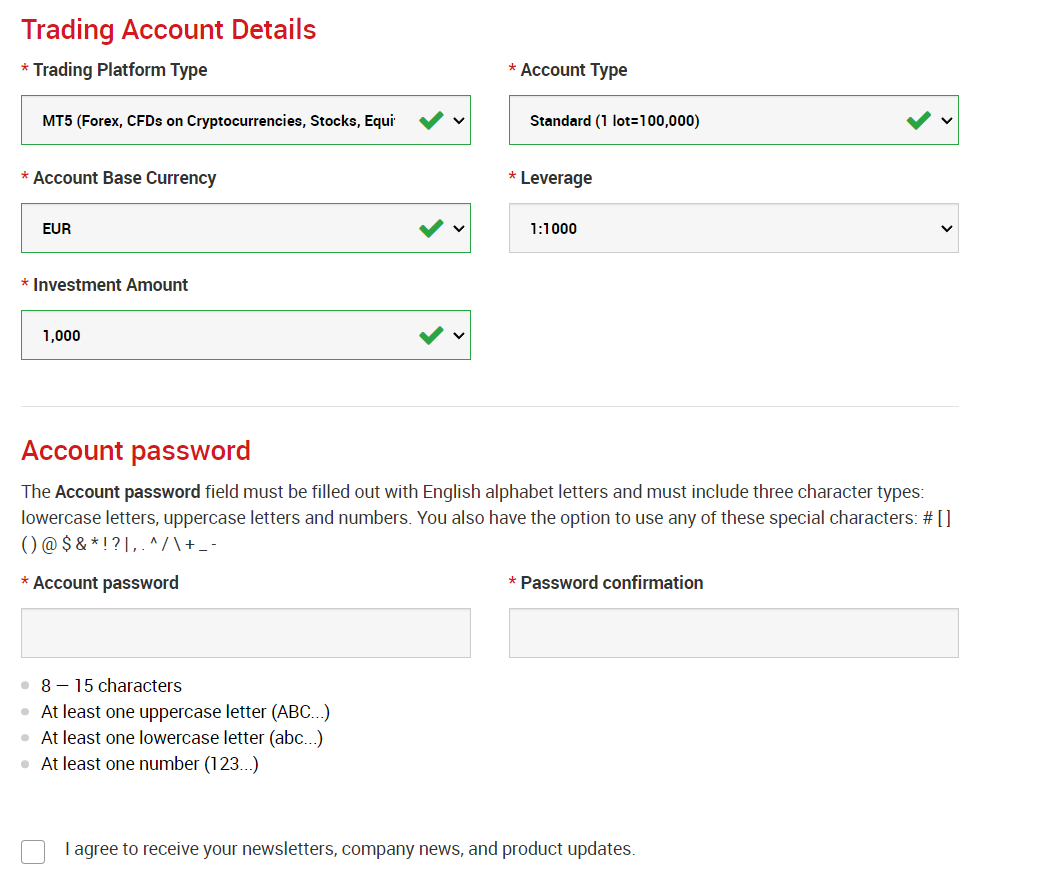Expand the Trading Platform Type dropdown arrow
This screenshot has width=1045, height=888.
(x=459, y=121)
